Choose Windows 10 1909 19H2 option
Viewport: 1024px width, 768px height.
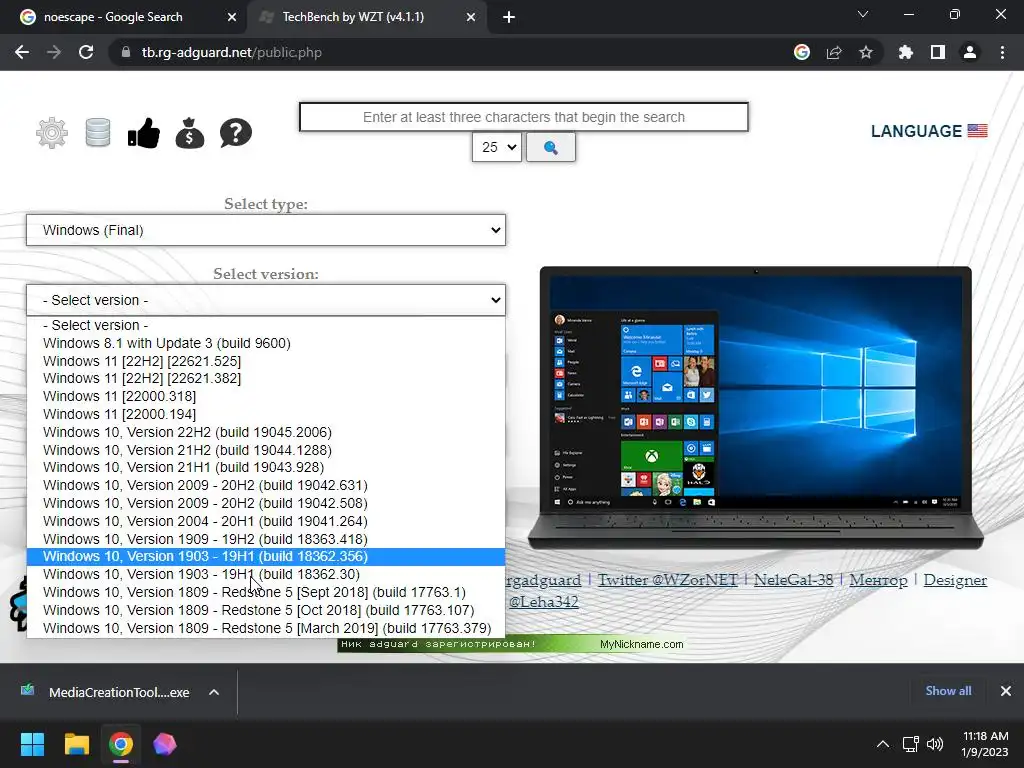click(x=266, y=539)
